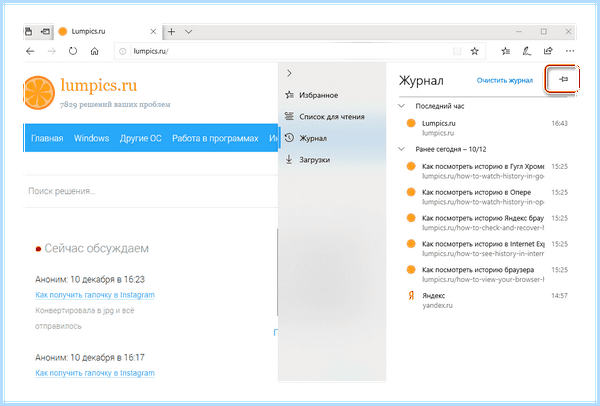Show site info icon in address bar
Screen dimensions: 600x406
point(122,51)
